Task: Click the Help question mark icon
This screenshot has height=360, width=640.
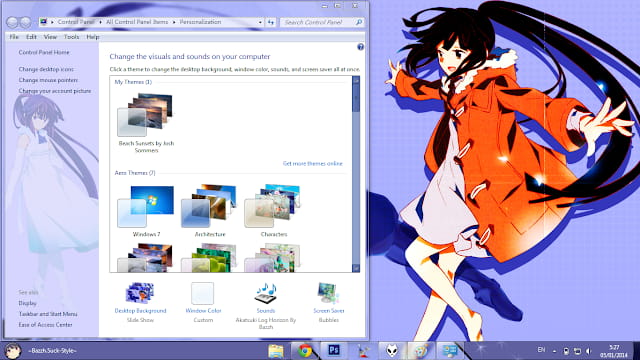Action: click(360, 47)
